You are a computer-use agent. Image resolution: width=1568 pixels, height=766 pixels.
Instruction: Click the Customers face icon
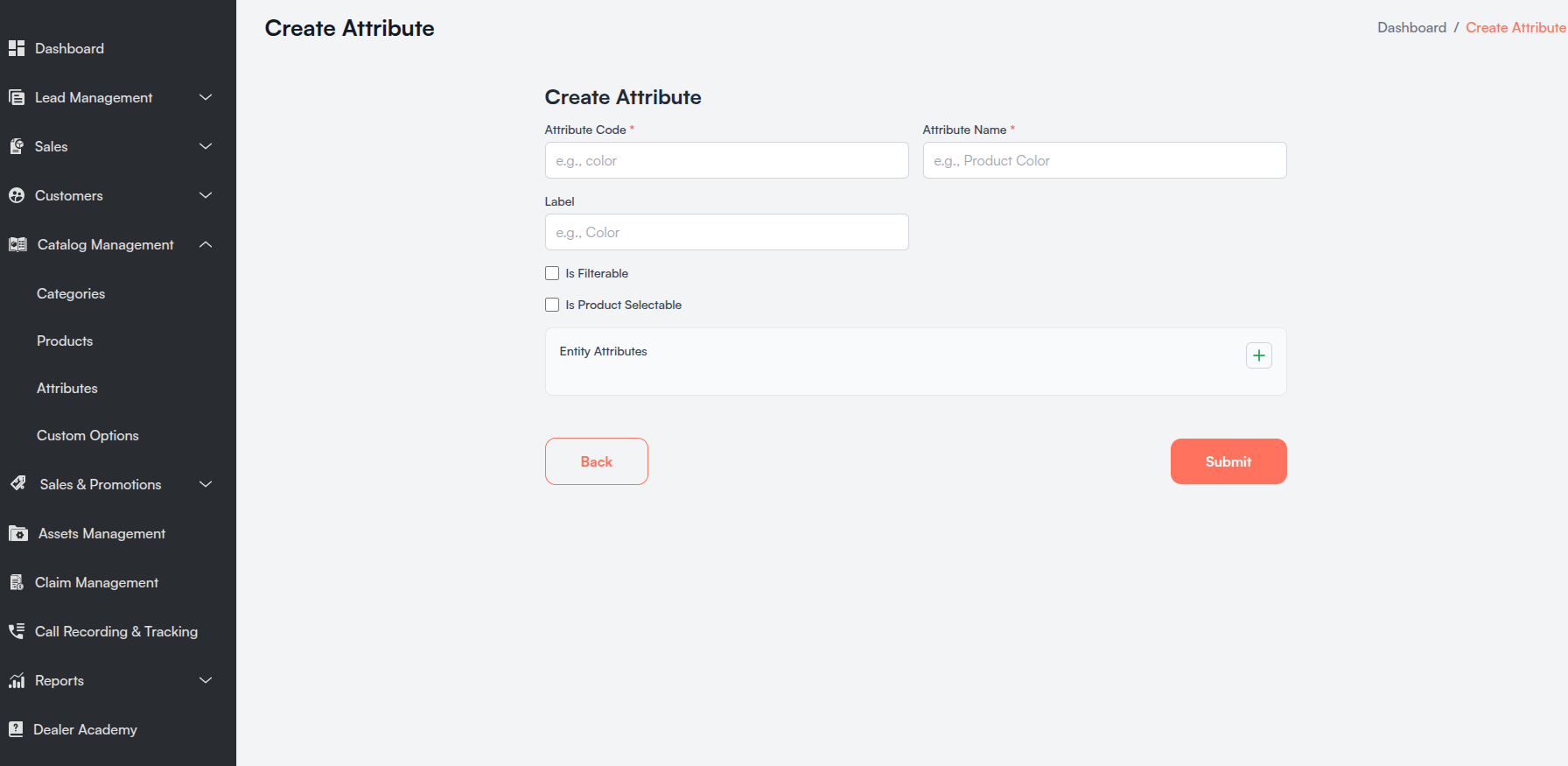coord(17,195)
